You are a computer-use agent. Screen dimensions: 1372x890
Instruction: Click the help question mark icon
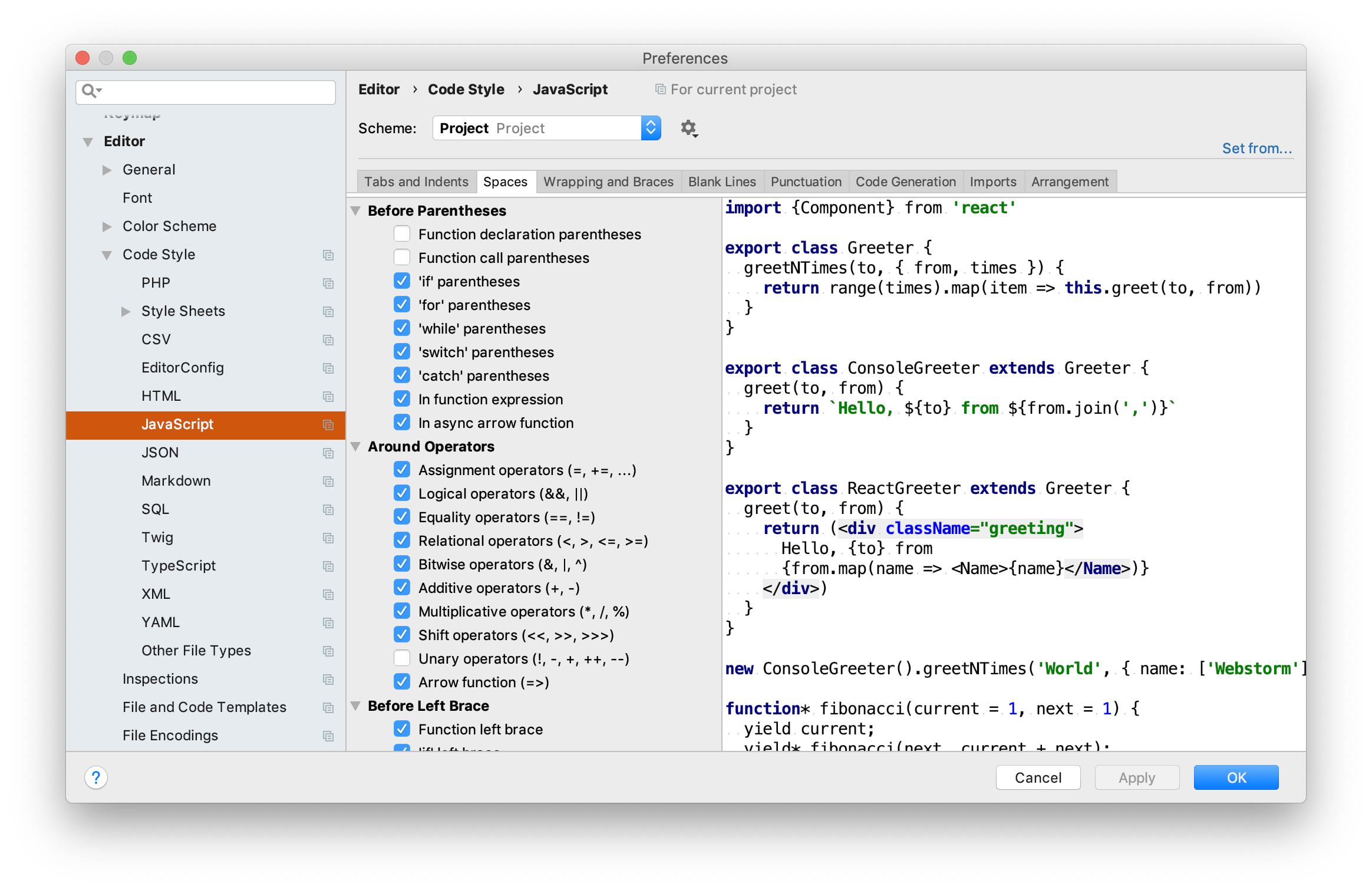coord(96,777)
